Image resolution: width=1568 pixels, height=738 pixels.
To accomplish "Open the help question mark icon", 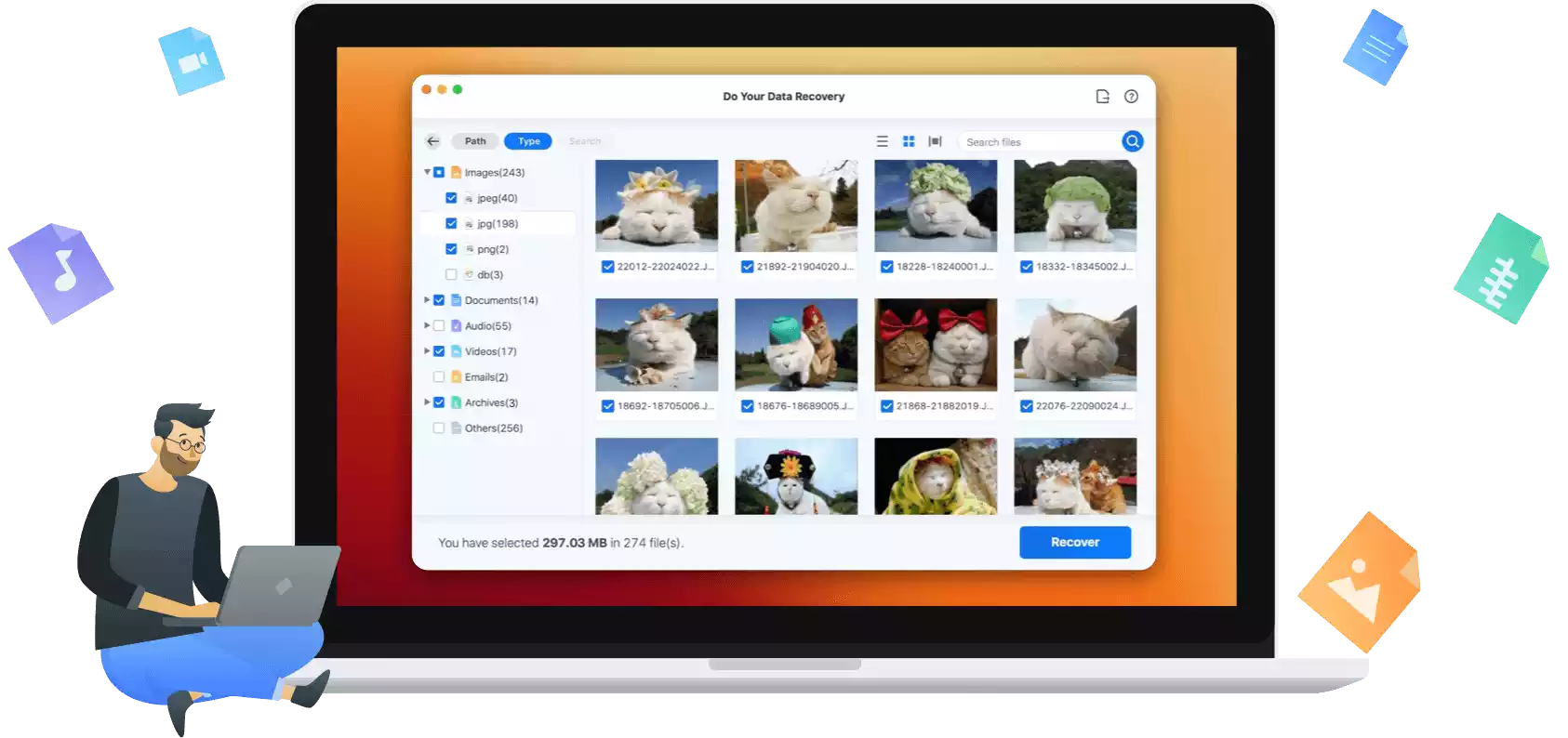I will tap(1131, 97).
